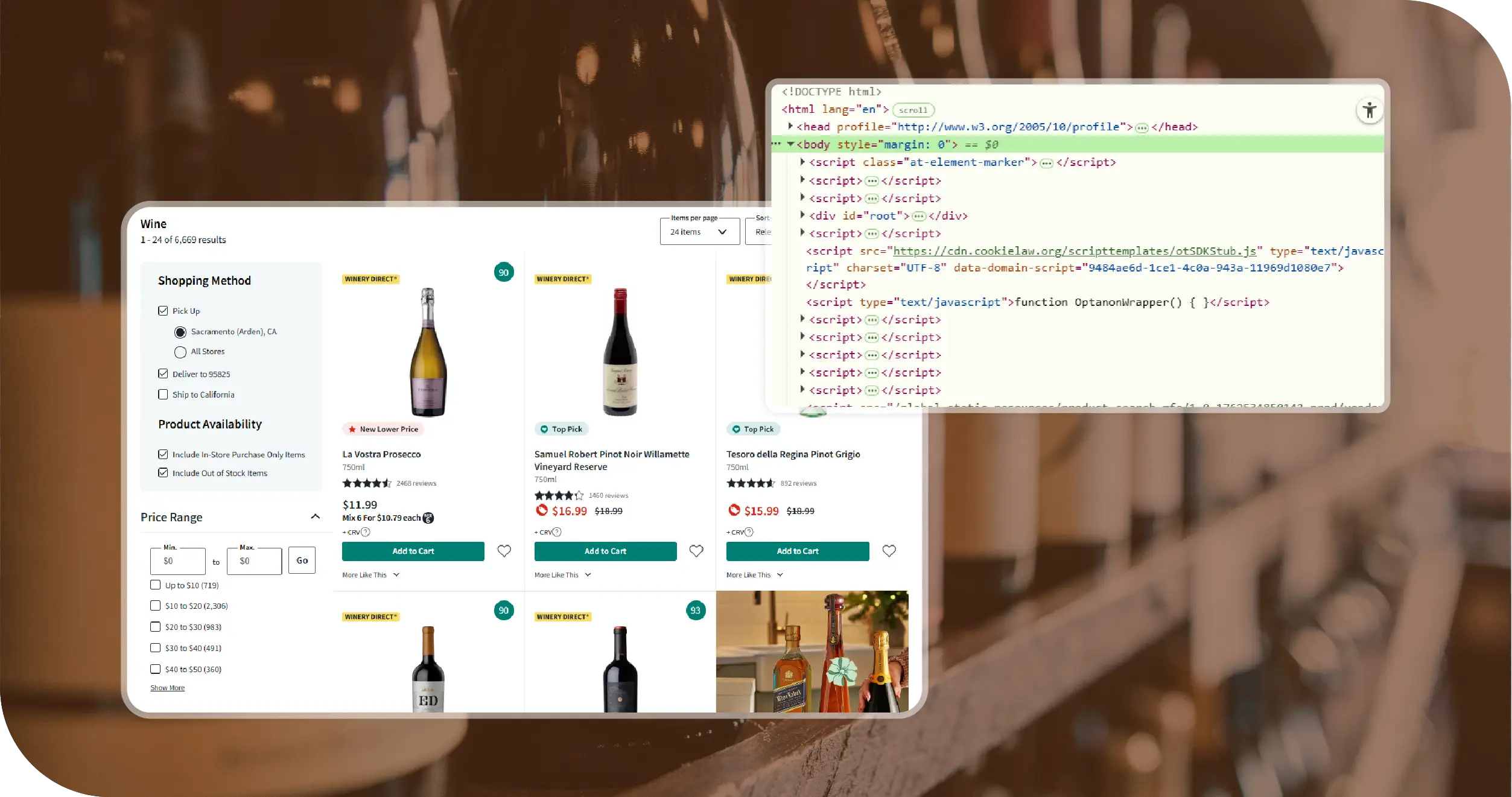Click the accessibility icon in code panel

point(1370,110)
